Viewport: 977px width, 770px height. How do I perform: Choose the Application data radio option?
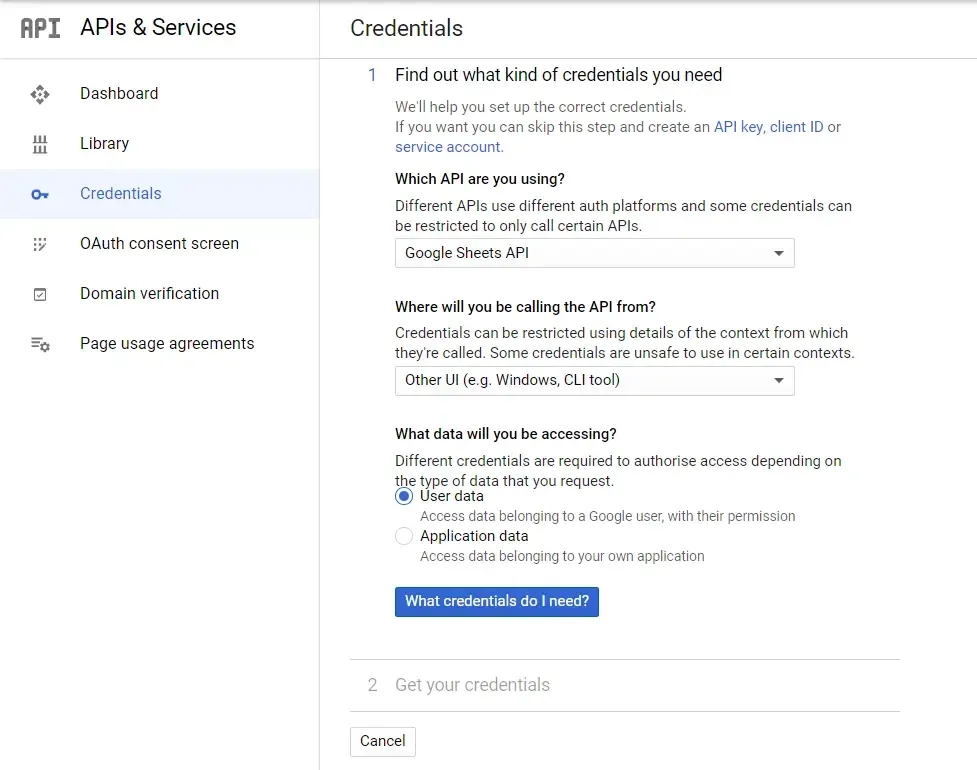[x=404, y=536]
